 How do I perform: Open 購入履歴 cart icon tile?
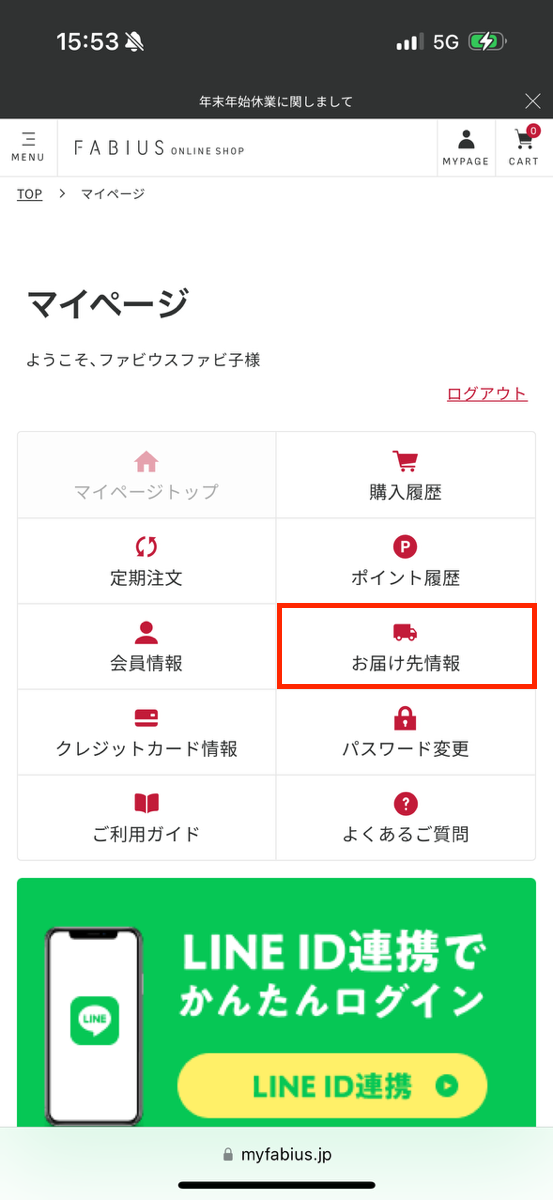tap(406, 475)
